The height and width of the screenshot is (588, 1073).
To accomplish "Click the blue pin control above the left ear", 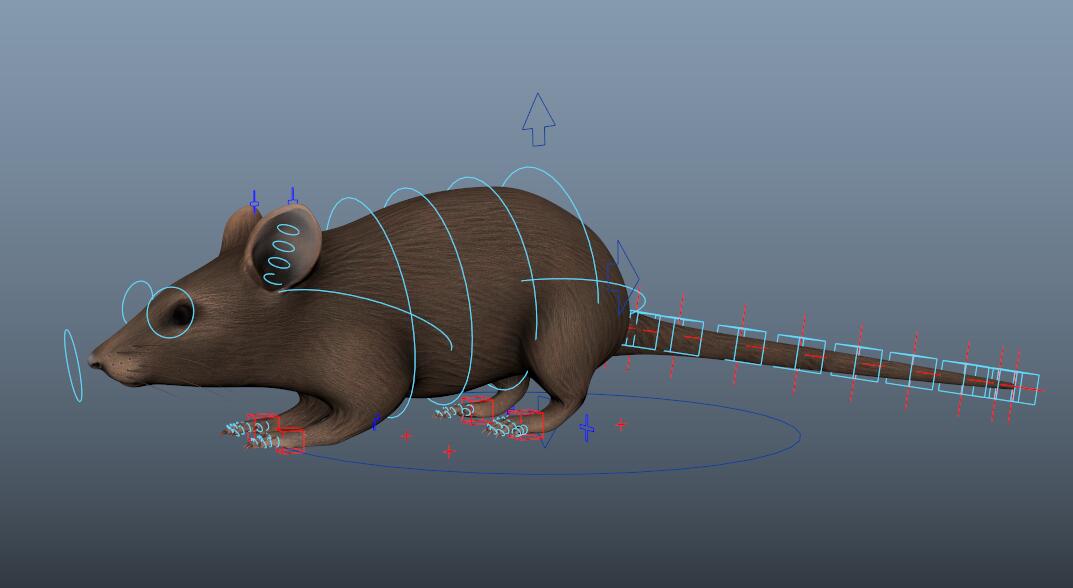I will click(254, 204).
